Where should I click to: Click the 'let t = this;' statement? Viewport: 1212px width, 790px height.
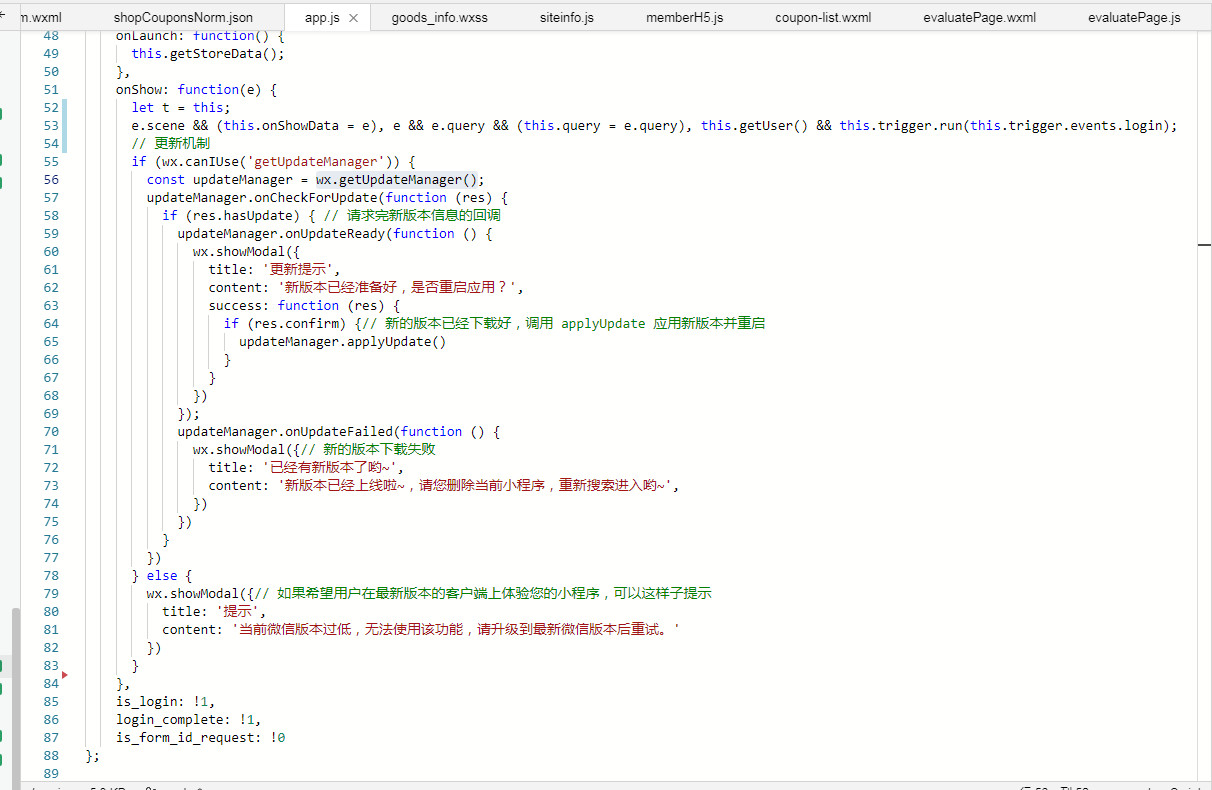pyautogui.click(x=181, y=107)
